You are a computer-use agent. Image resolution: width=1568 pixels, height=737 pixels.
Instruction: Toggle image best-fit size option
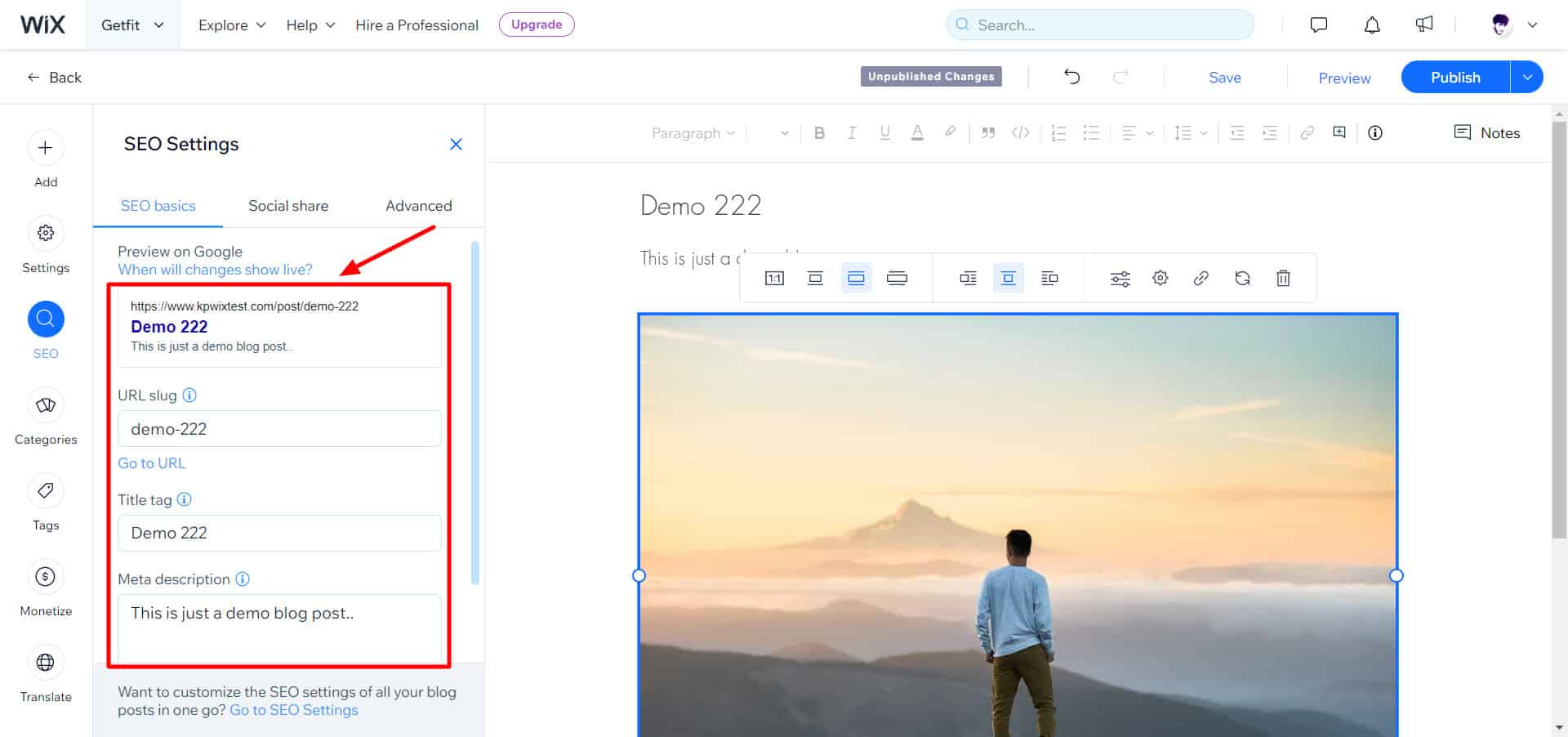(x=856, y=279)
